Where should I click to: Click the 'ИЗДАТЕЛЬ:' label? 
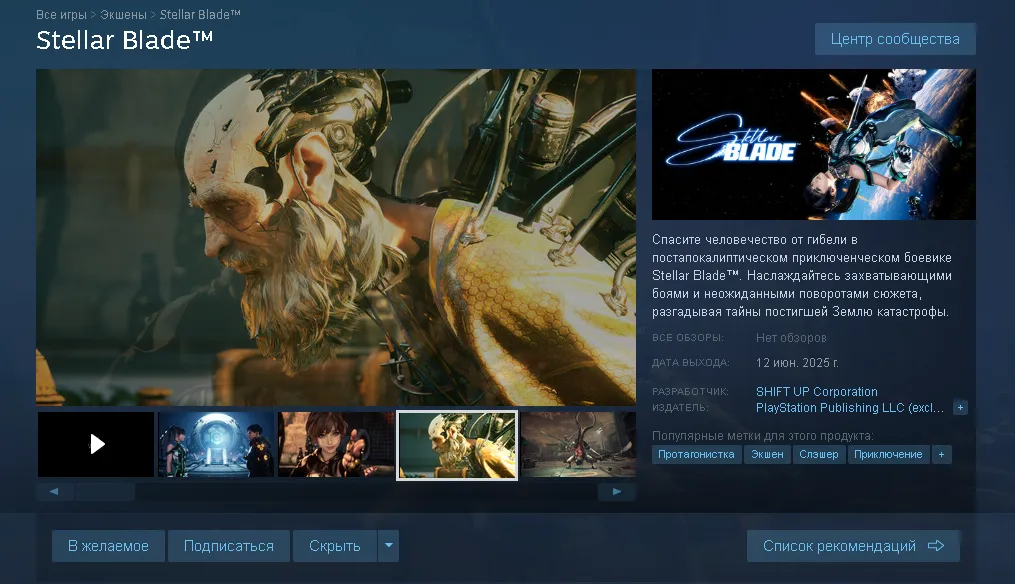680,408
